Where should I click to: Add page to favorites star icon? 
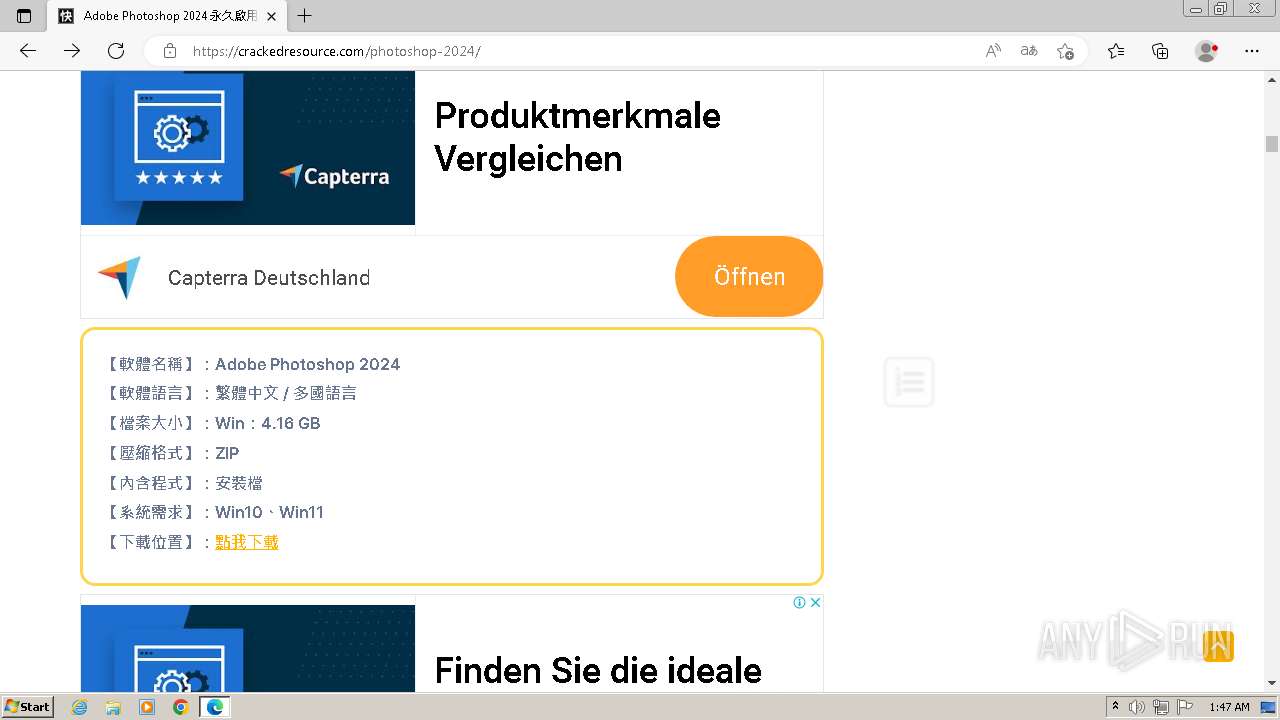tap(1065, 51)
